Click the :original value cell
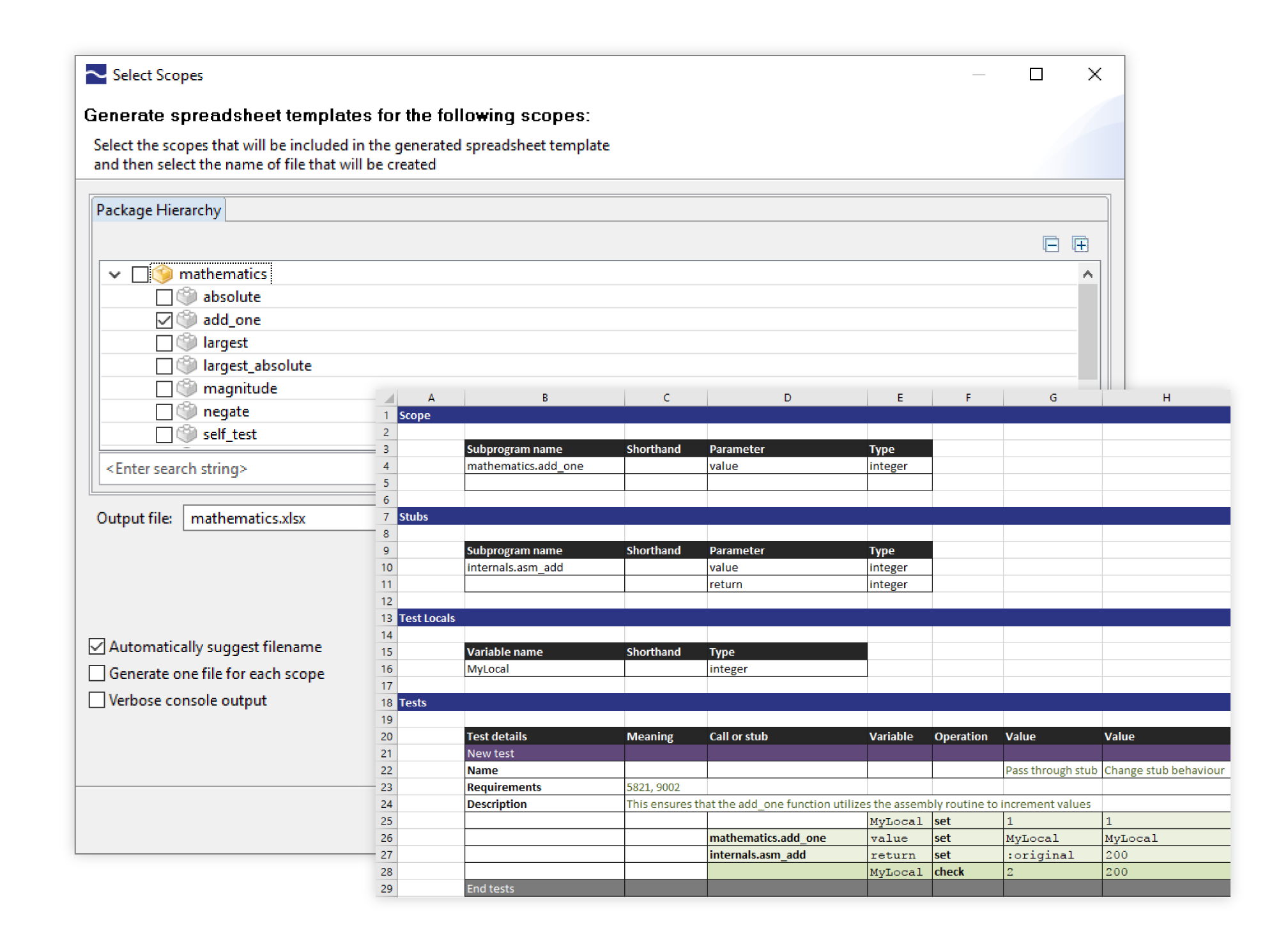Viewport: 1288px width, 935px height. (1052, 855)
